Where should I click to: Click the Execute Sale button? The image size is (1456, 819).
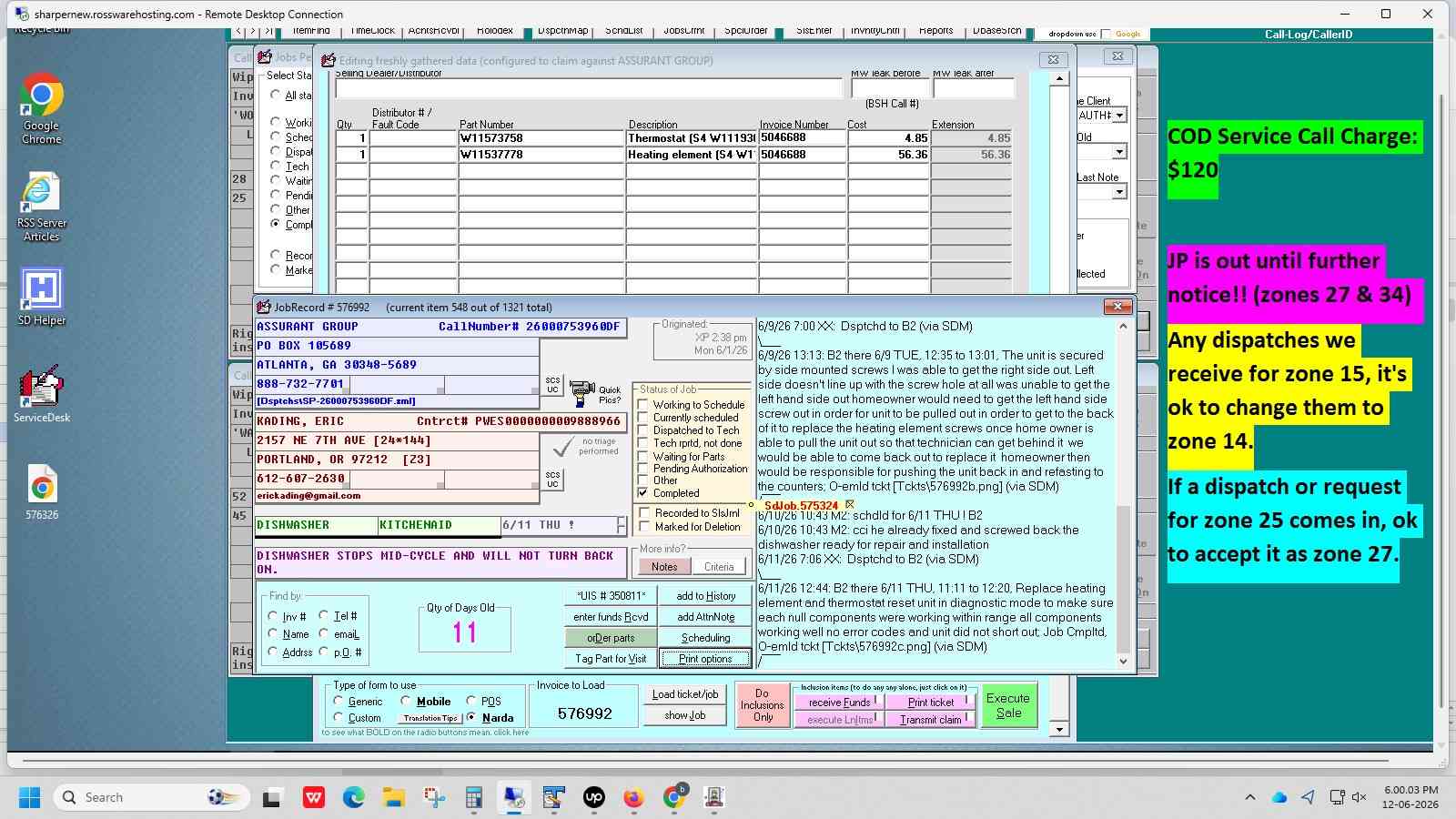pyautogui.click(x=1008, y=706)
